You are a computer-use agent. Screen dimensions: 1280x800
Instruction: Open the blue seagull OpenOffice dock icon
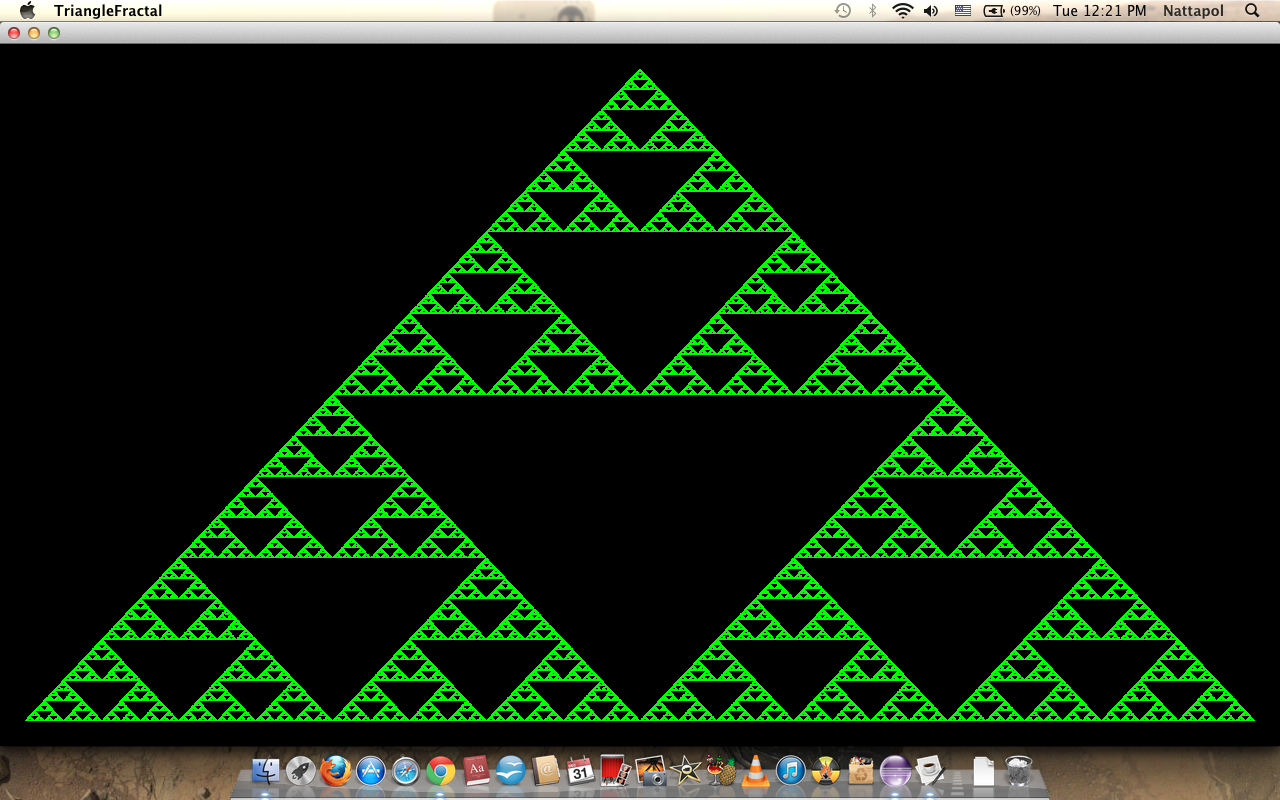click(511, 771)
